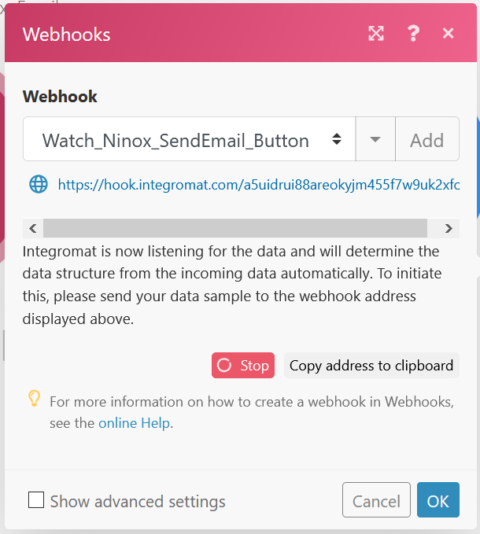Stop listening for webhook data
This screenshot has width=480, height=534.
(x=243, y=365)
